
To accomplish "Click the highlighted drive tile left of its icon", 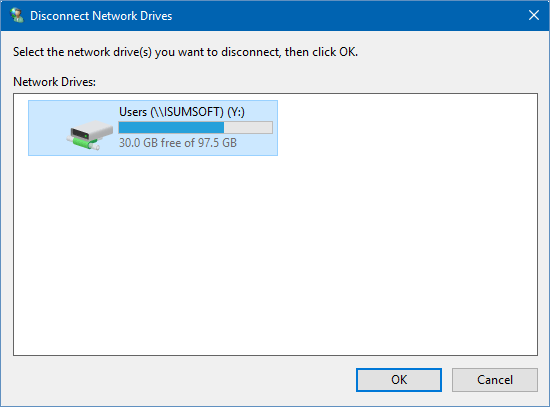I will (x=47, y=128).
